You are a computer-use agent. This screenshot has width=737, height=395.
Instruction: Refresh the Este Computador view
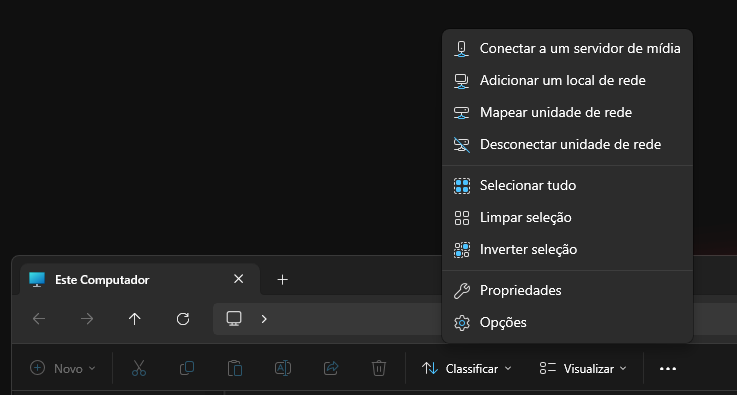pyautogui.click(x=183, y=319)
